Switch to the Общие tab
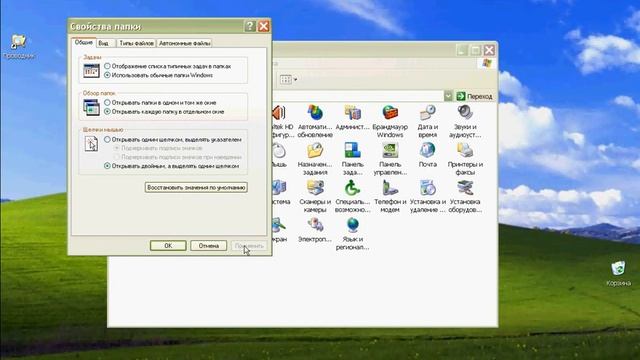Image resolution: width=640 pixels, height=360 pixels. tap(84, 42)
